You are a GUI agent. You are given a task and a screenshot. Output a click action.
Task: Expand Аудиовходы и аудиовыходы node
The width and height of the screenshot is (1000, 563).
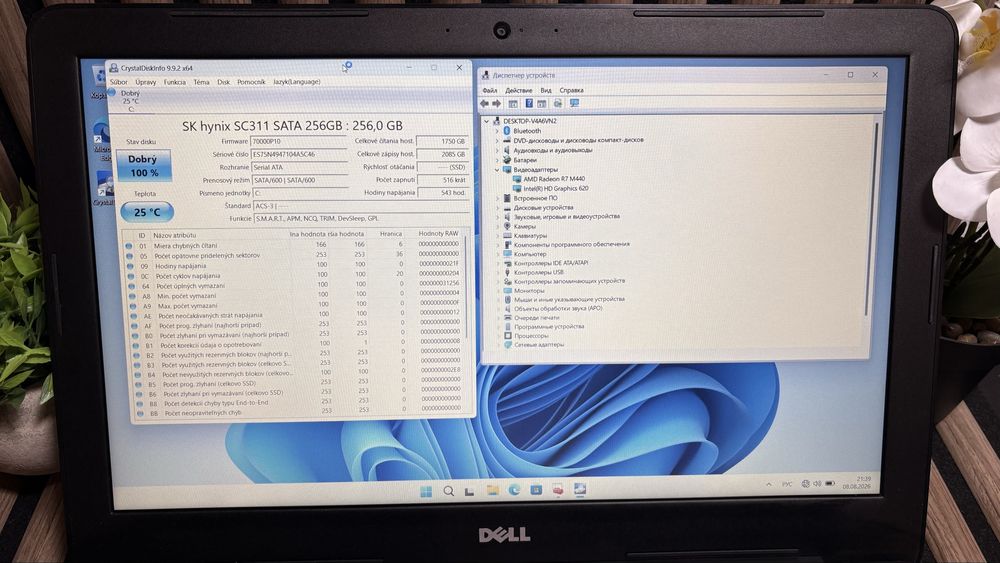tap(497, 150)
